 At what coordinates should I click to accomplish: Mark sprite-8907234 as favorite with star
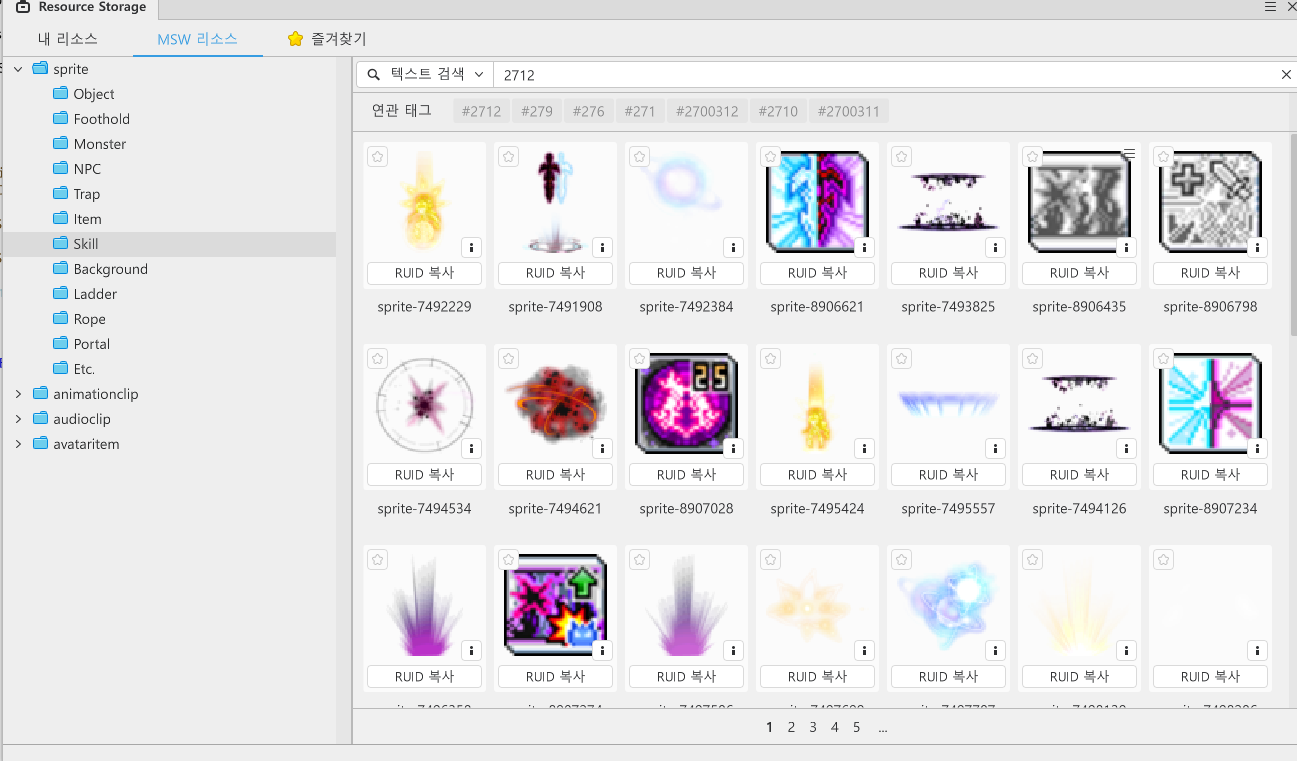[1163, 358]
